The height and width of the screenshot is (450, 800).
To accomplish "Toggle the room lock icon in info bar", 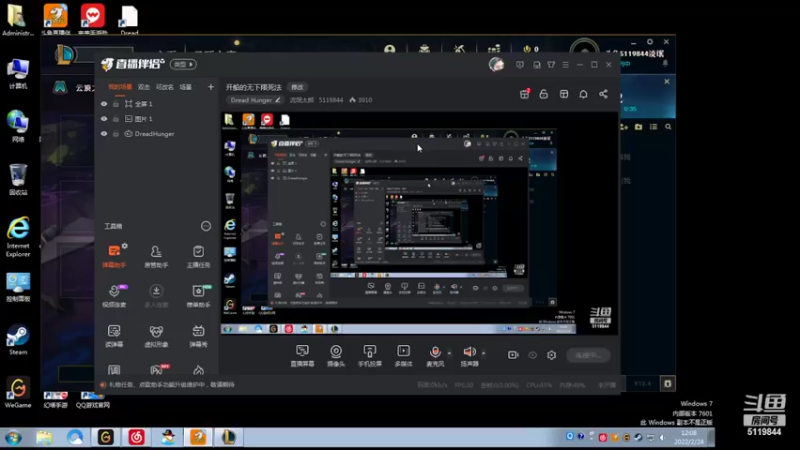I will (x=544, y=94).
